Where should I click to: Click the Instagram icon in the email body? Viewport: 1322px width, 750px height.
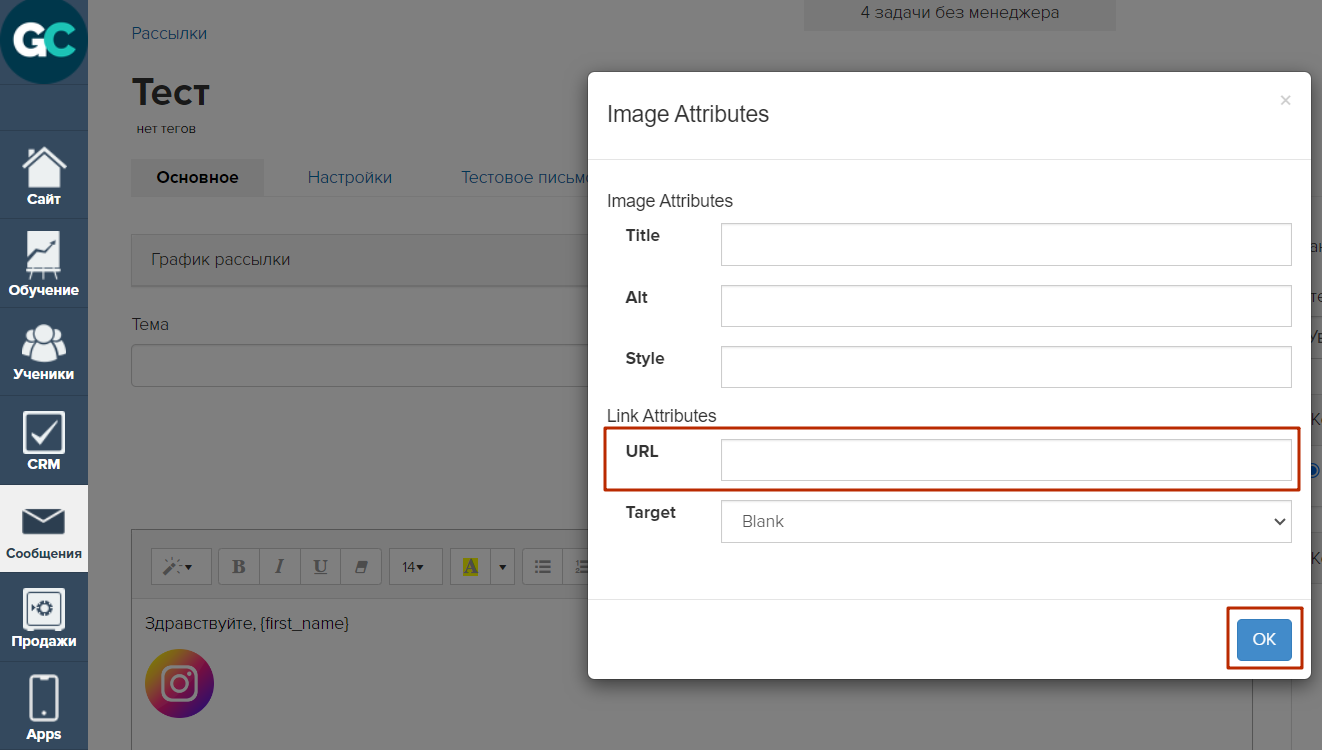tap(180, 684)
